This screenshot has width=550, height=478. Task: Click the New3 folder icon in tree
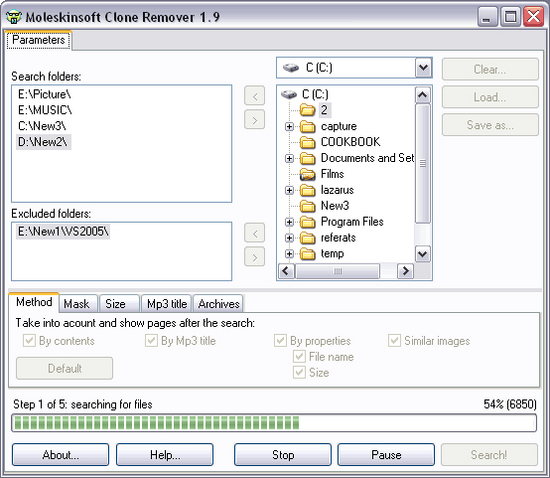308,206
